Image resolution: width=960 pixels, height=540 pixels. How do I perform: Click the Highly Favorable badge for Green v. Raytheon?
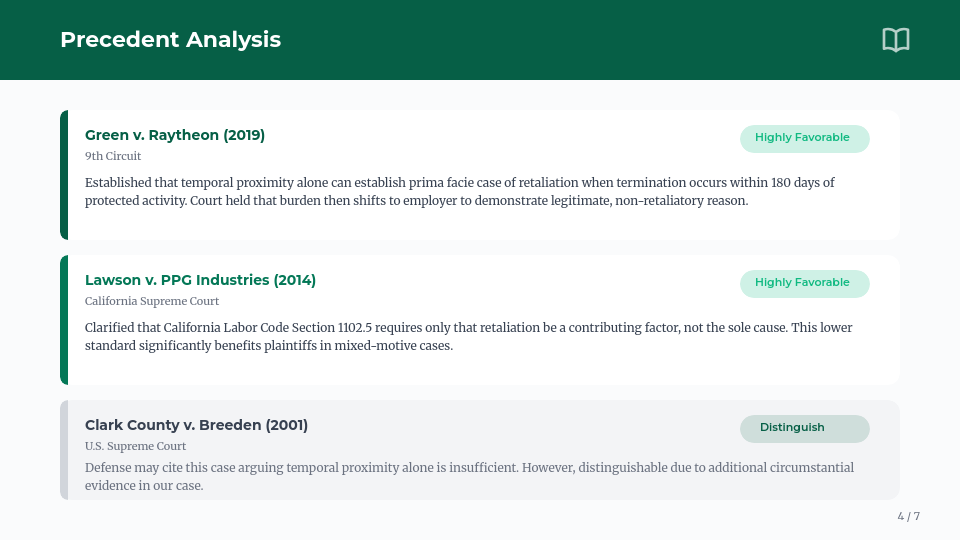click(804, 138)
